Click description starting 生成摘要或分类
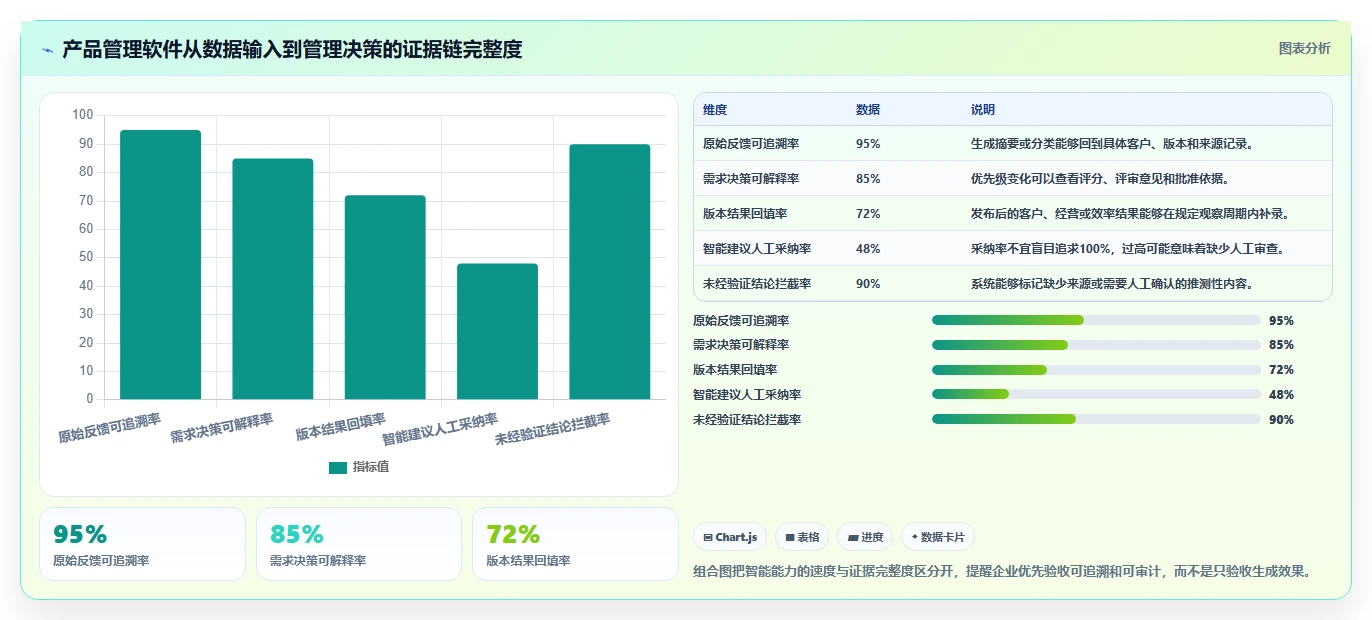Image resolution: width=1372 pixels, height=620 pixels. 1112,144
